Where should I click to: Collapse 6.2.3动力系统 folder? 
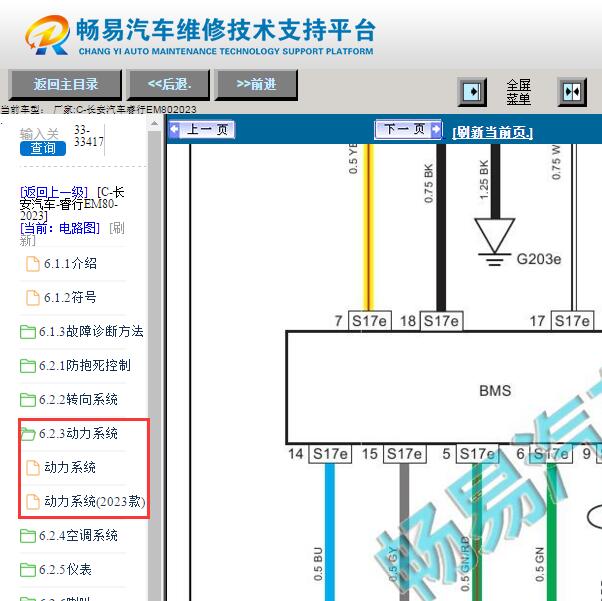78,434
